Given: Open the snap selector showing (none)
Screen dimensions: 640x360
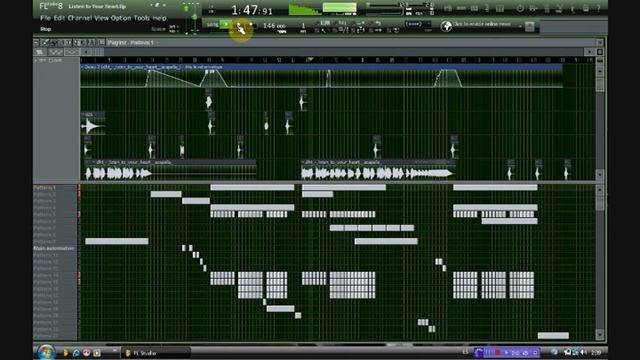Looking at the screenshot, I should pyautogui.click(x=417, y=24).
